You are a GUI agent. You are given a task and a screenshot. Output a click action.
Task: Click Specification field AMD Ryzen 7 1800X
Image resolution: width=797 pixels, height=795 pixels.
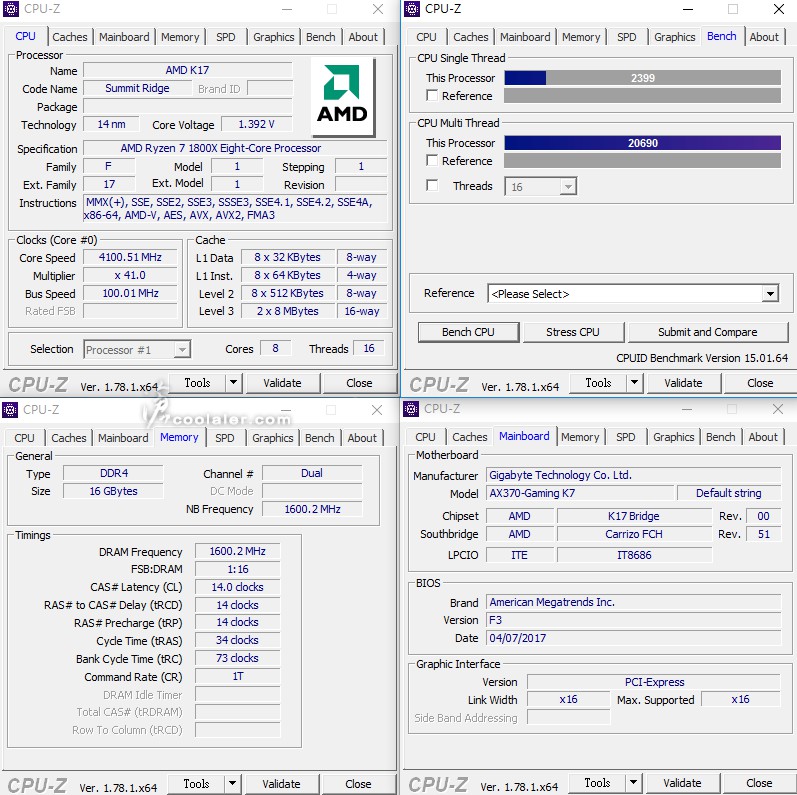click(x=235, y=148)
